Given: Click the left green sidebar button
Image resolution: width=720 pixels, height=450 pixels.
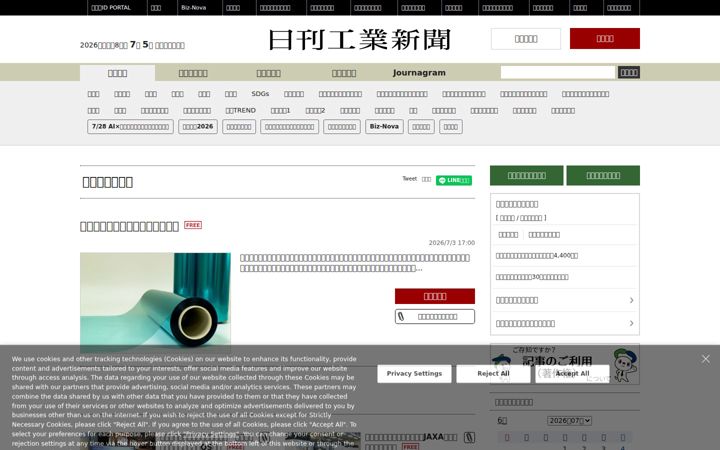Looking at the screenshot, I should click(x=527, y=175).
